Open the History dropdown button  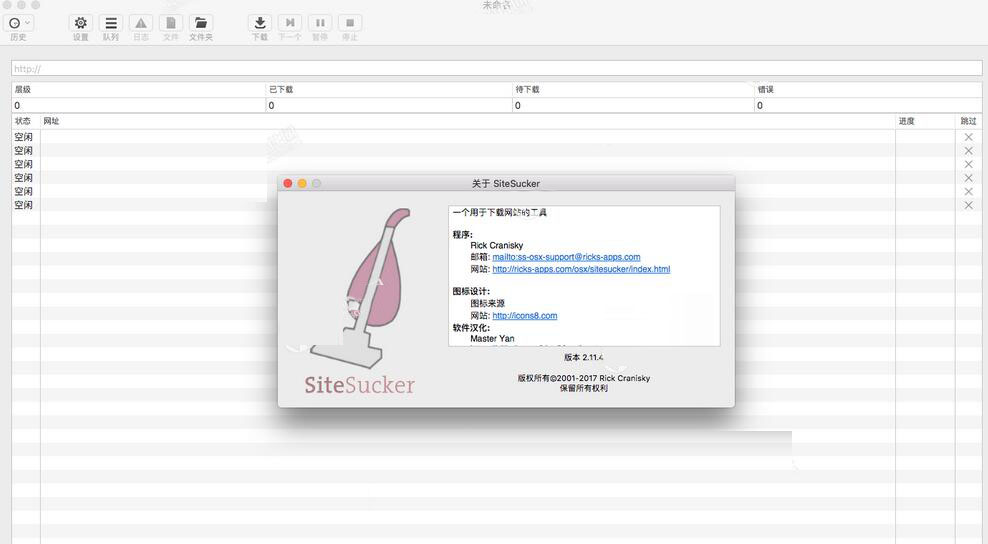[x=18, y=23]
